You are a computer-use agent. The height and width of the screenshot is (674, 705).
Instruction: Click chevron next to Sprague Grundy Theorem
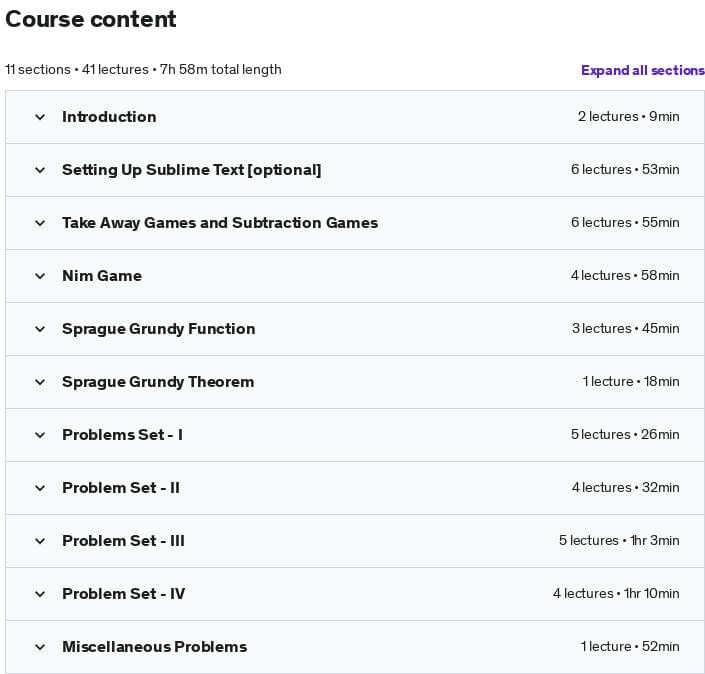click(40, 382)
